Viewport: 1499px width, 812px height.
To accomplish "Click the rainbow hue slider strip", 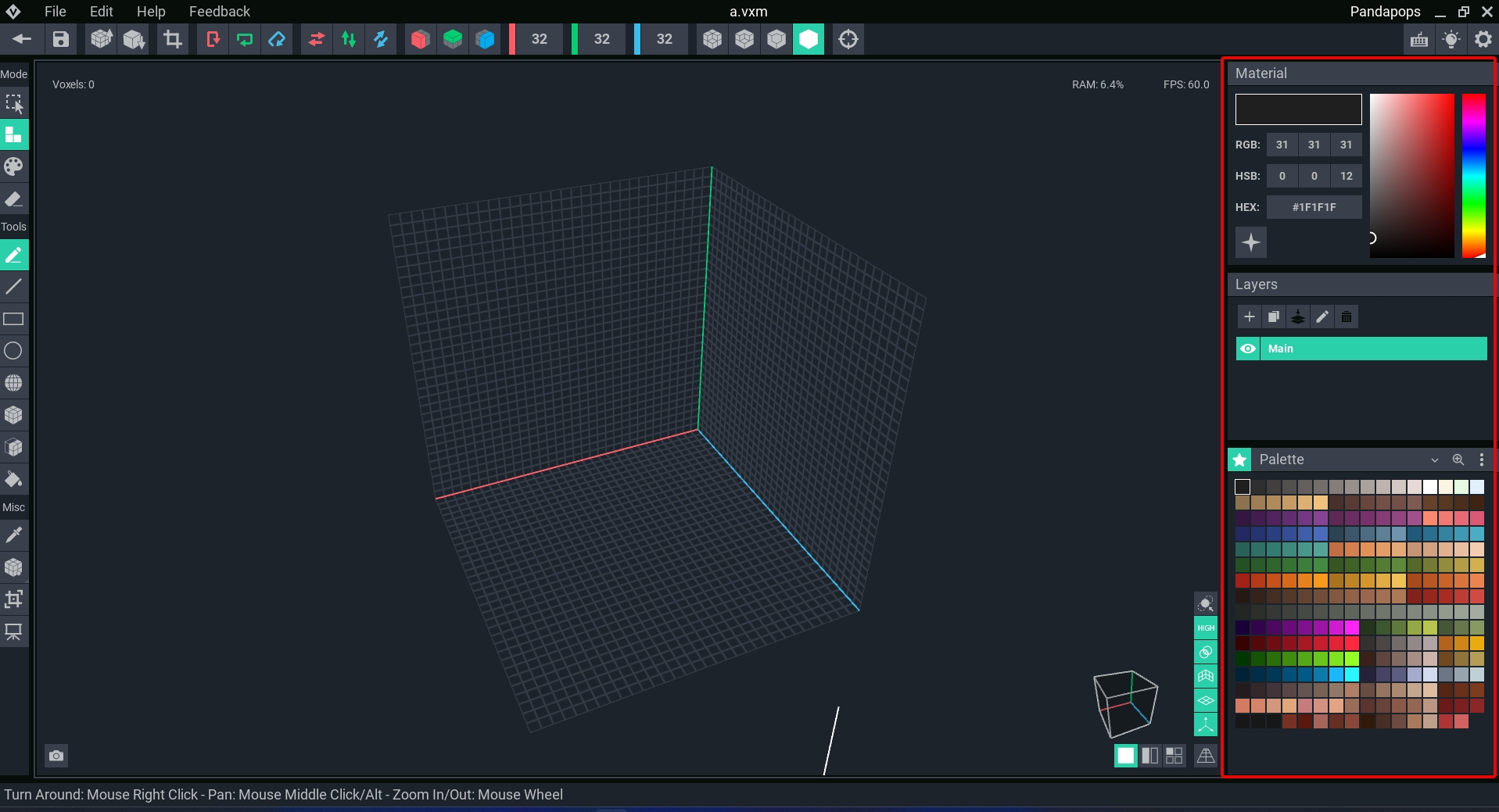I will [1473, 176].
